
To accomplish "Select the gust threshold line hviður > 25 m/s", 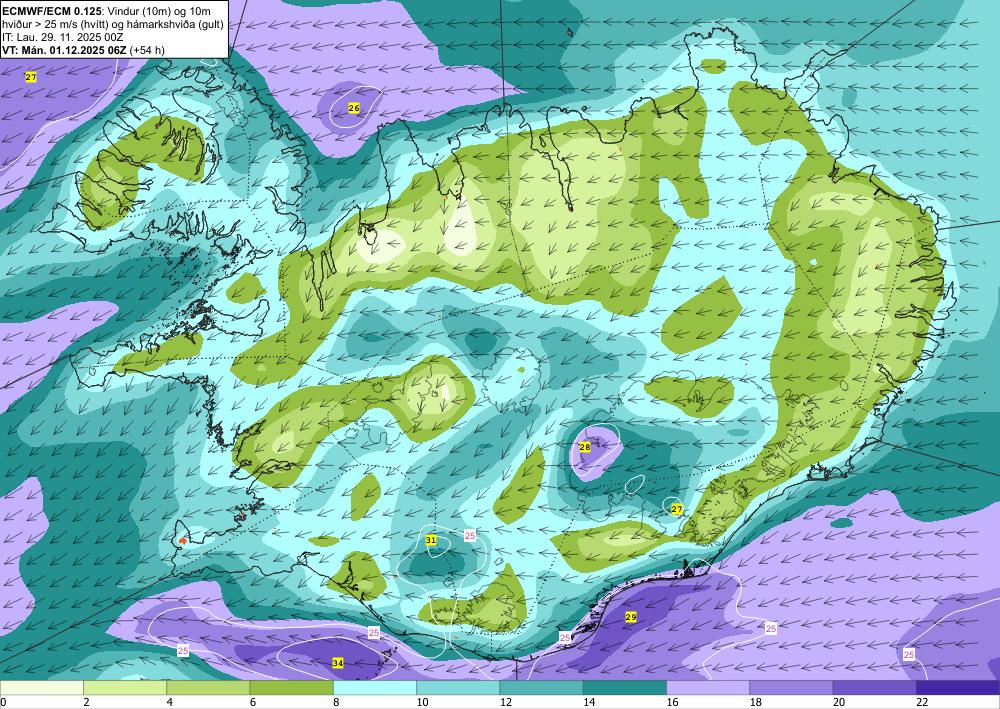I will coord(112,24).
